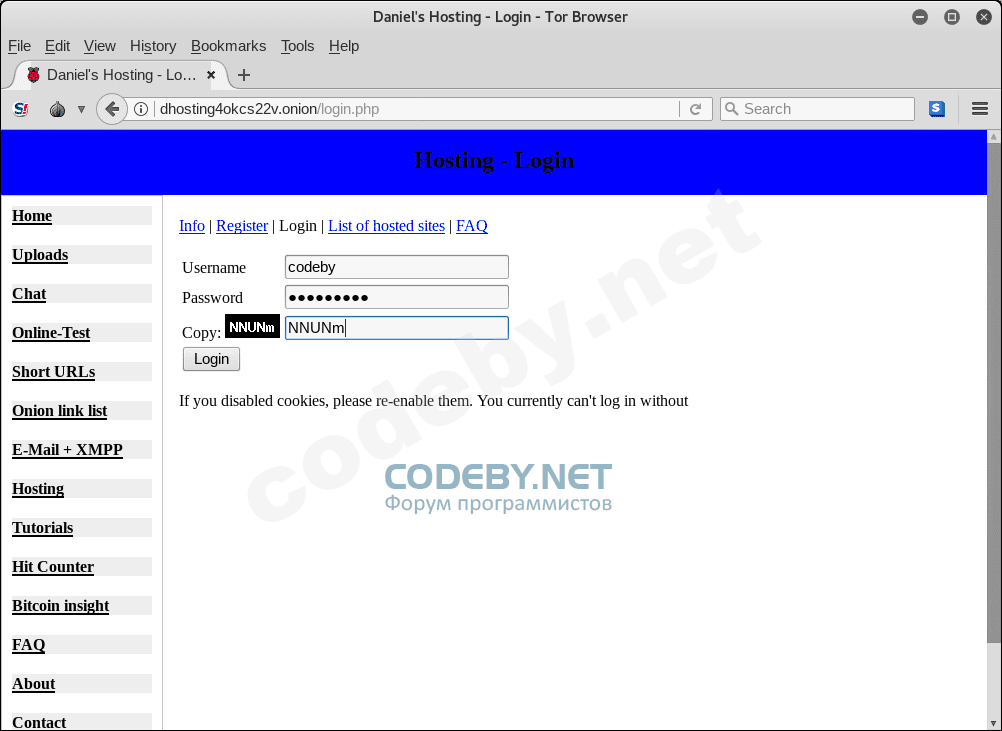Open Online-Test in sidebar
Image resolution: width=1002 pixels, height=731 pixels.
click(x=51, y=333)
